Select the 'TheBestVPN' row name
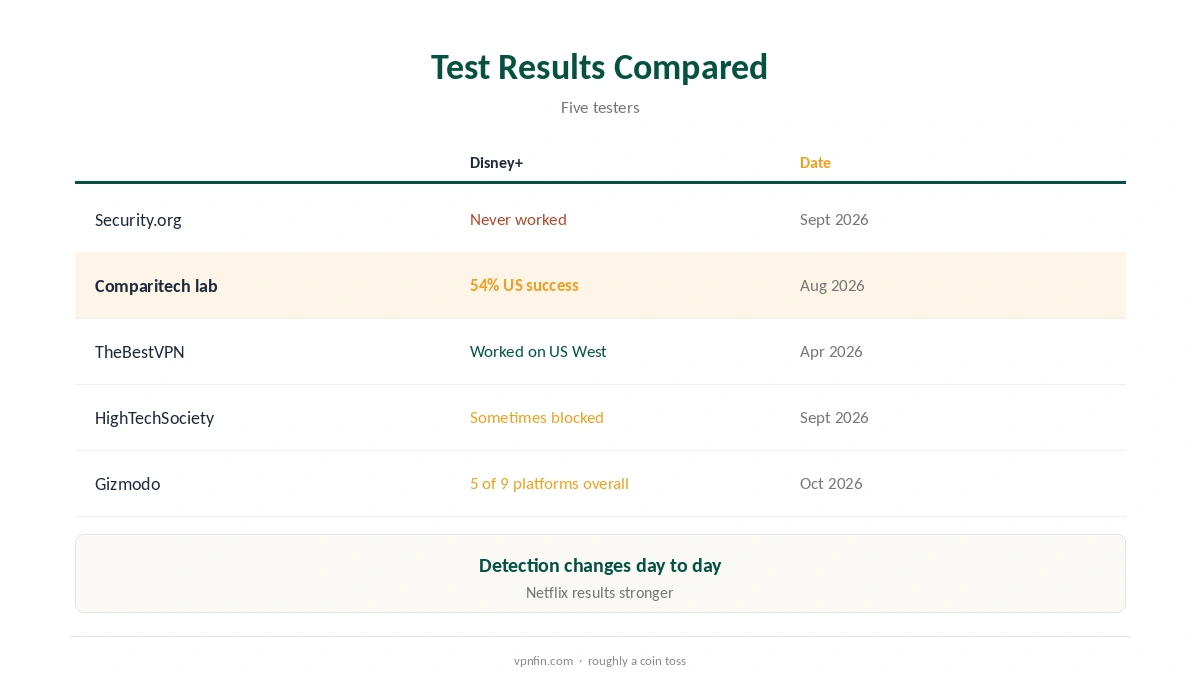Viewport: 1200px width, 680px height. 140,352
